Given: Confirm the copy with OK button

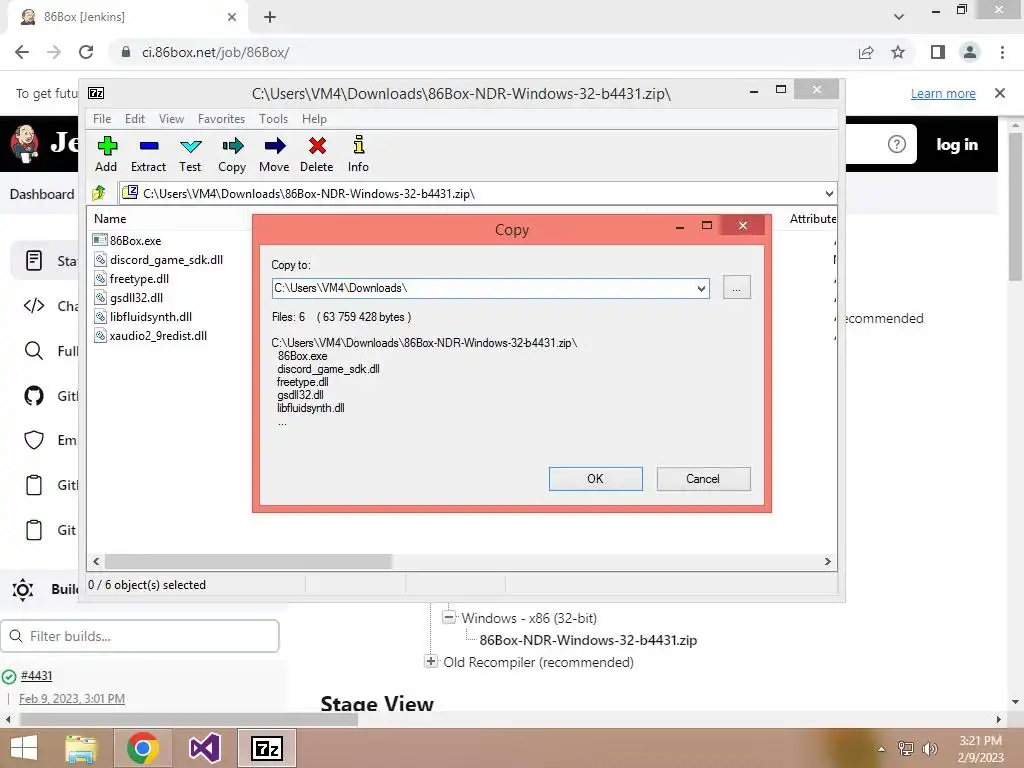Looking at the screenshot, I should coord(596,479).
